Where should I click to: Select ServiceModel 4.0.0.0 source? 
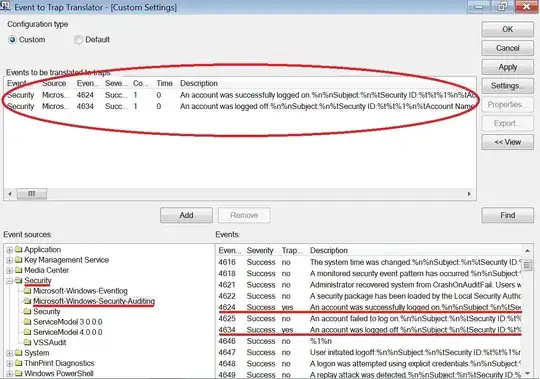click(x=68, y=332)
